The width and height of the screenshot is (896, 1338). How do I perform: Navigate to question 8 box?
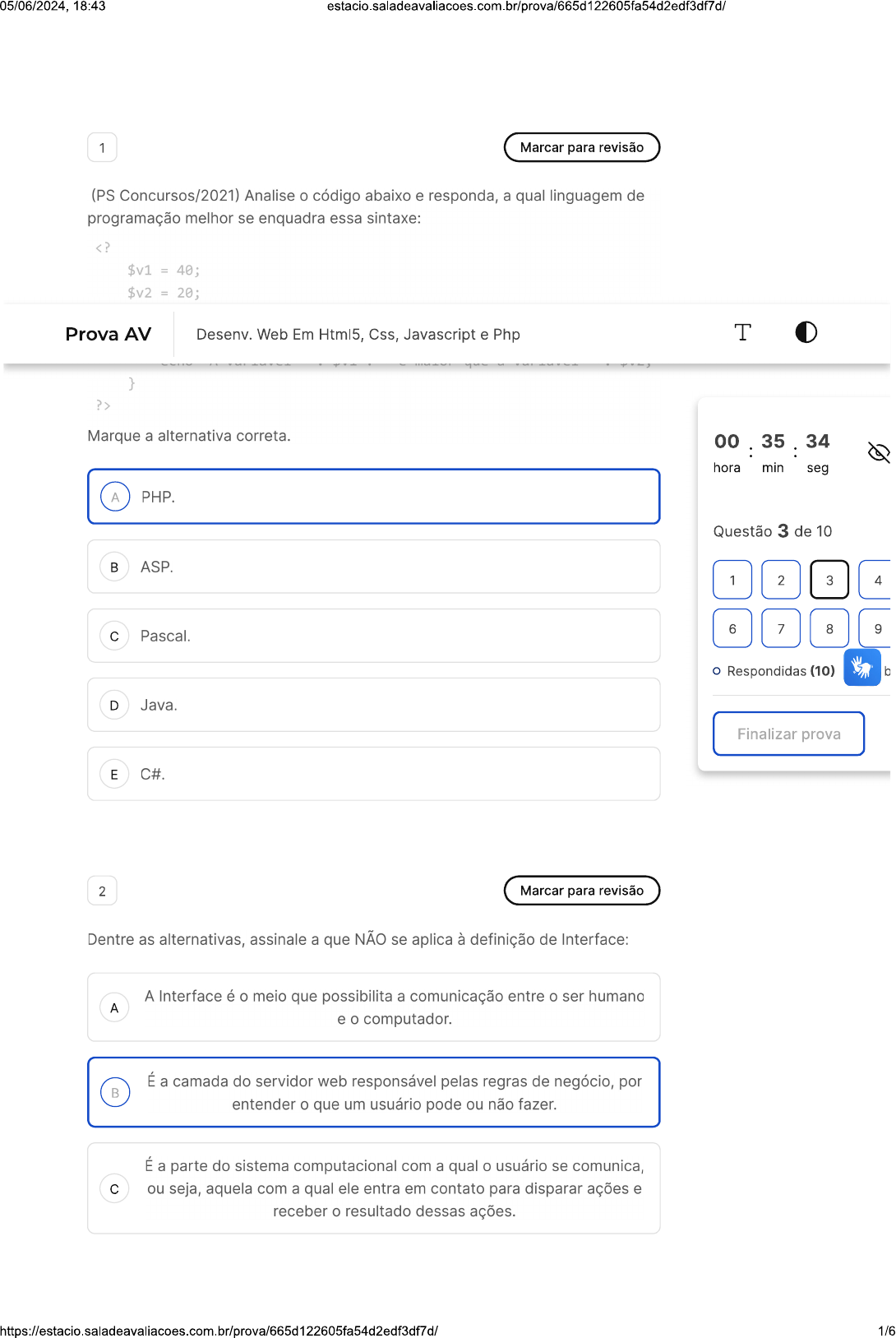(x=829, y=628)
